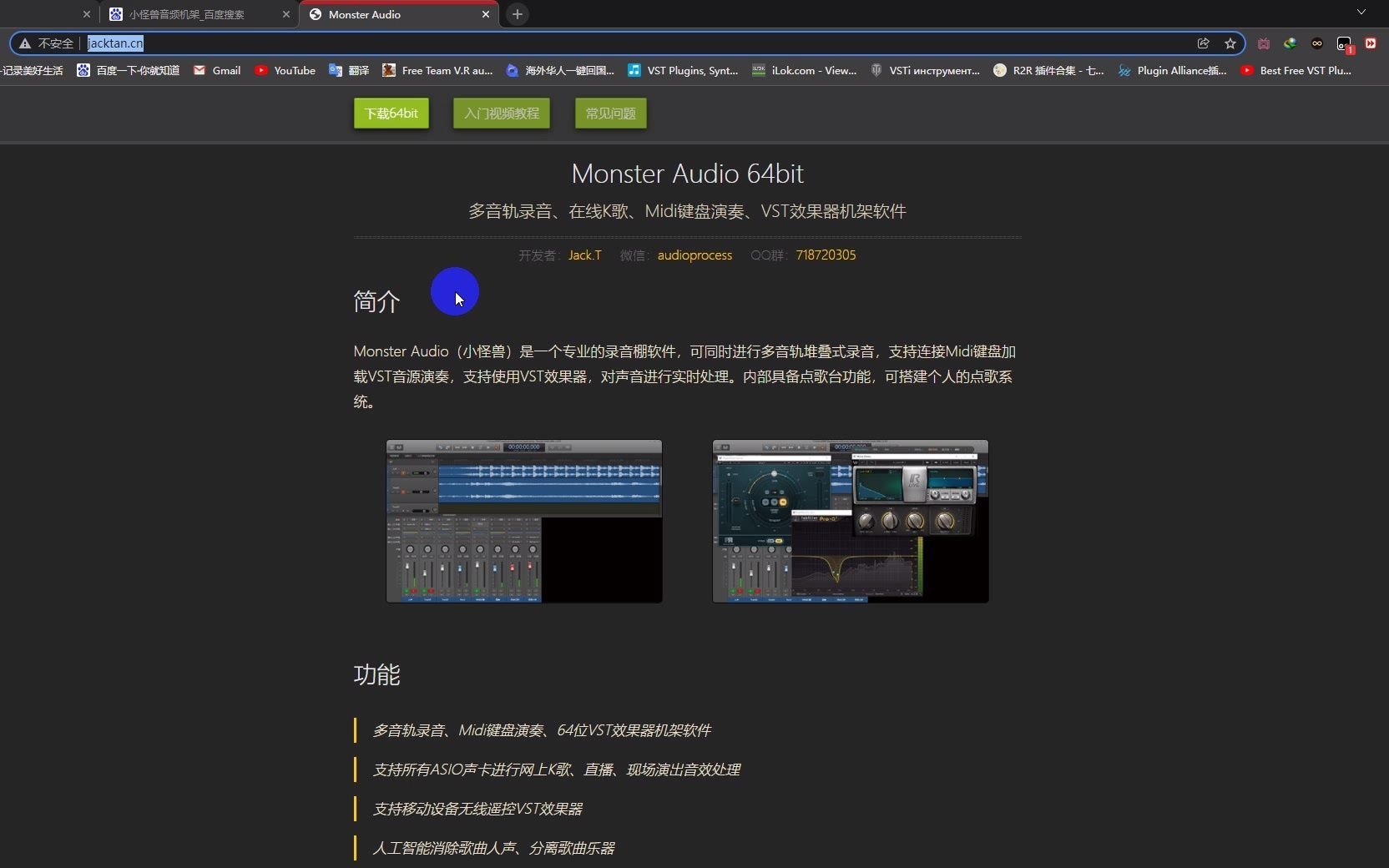Click the feature line 多音轨录音、Midi键盘演奏、64位VST效果器机架软件
The image size is (1389, 868).
pyautogui.click(x=542, y=730)
